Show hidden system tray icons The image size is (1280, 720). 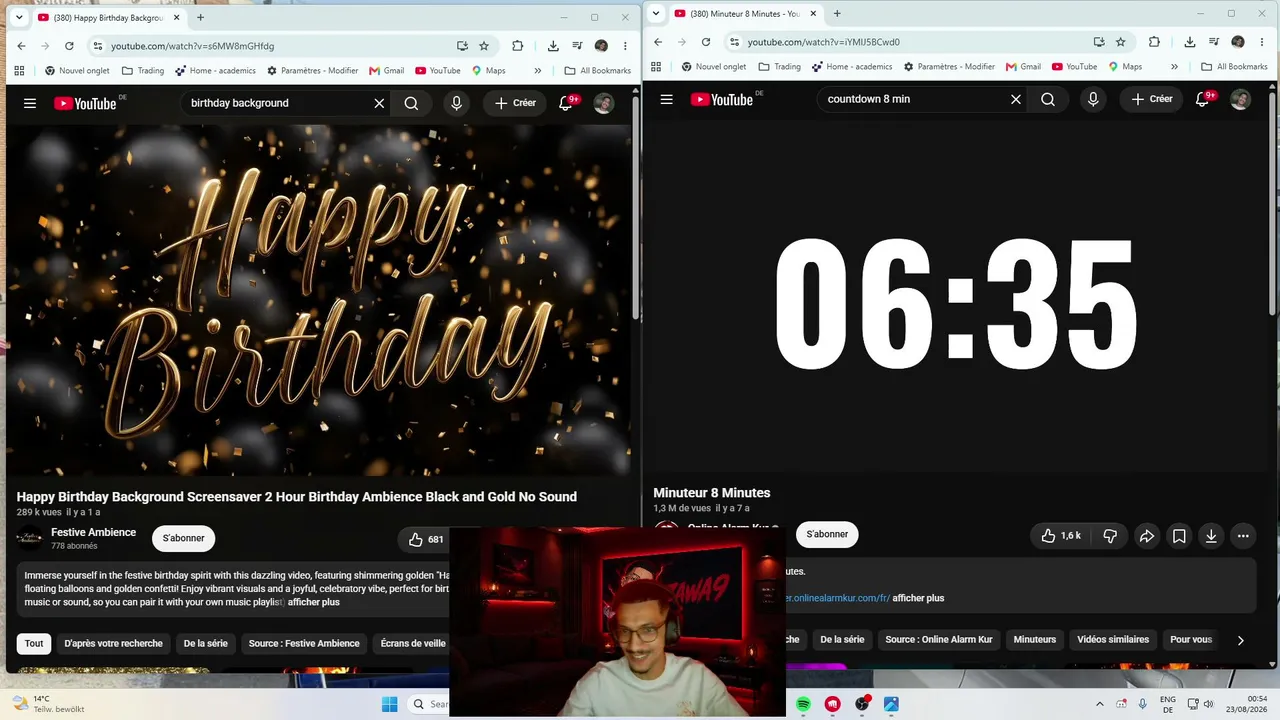tap(1100, 704)
